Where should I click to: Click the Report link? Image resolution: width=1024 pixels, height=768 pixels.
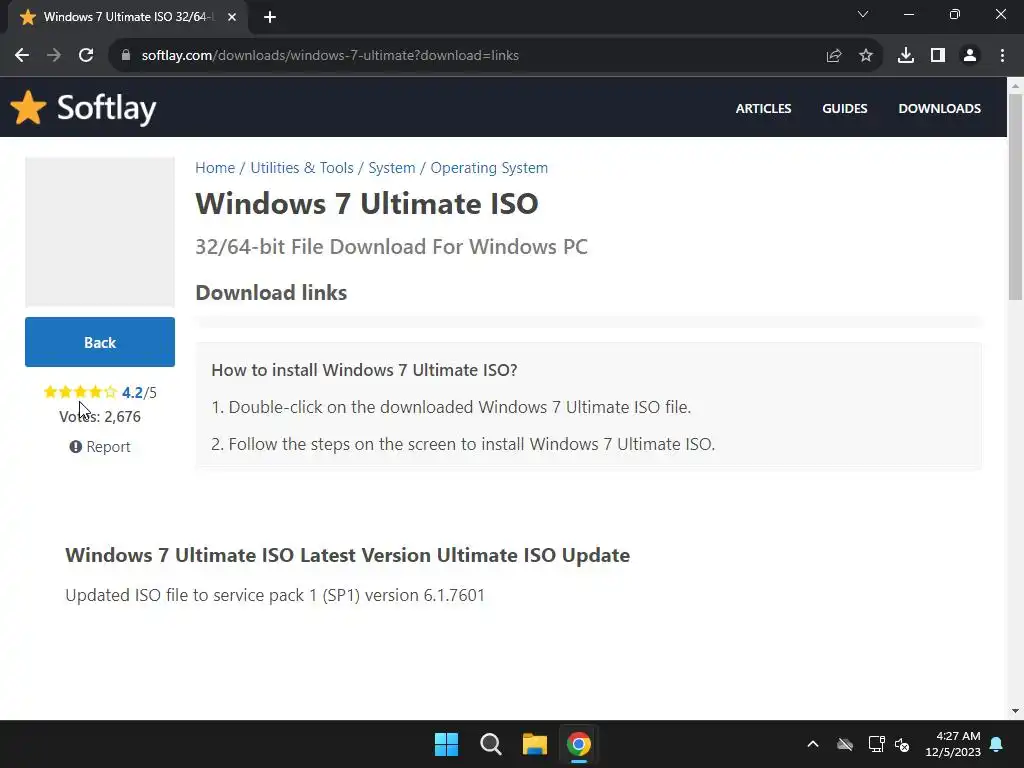coord(100,447)
